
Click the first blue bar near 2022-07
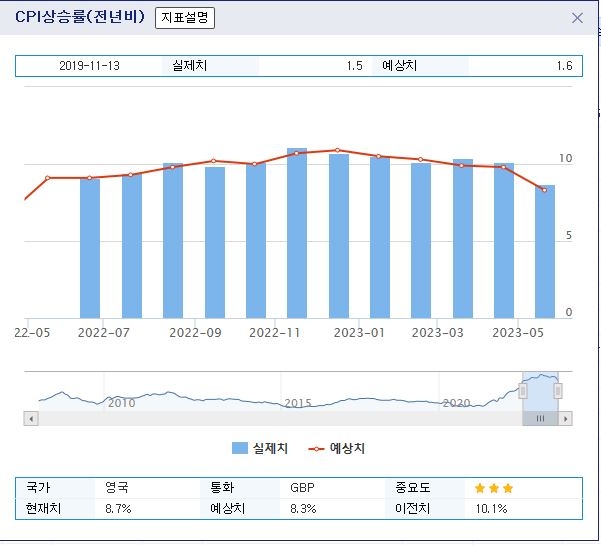click(x=90, y=248)
